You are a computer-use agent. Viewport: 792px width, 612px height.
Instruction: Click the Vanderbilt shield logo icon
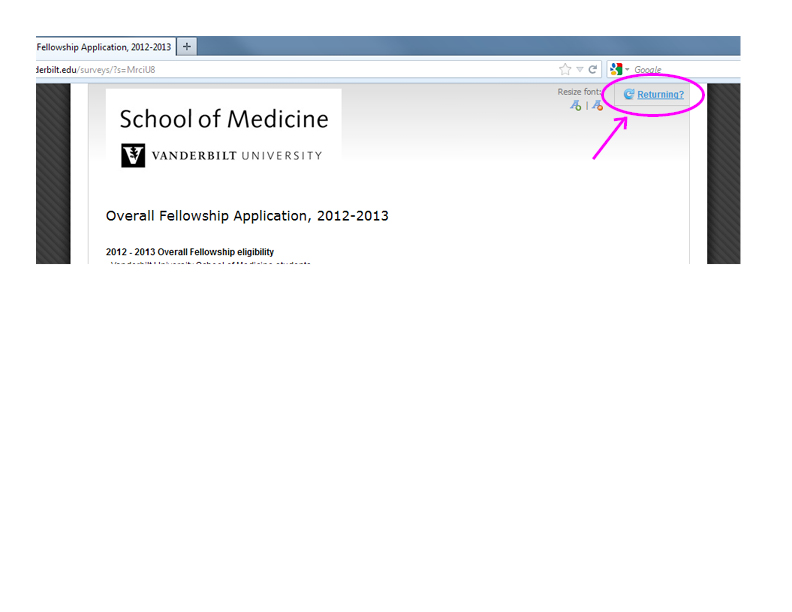(x=133, y=155)
